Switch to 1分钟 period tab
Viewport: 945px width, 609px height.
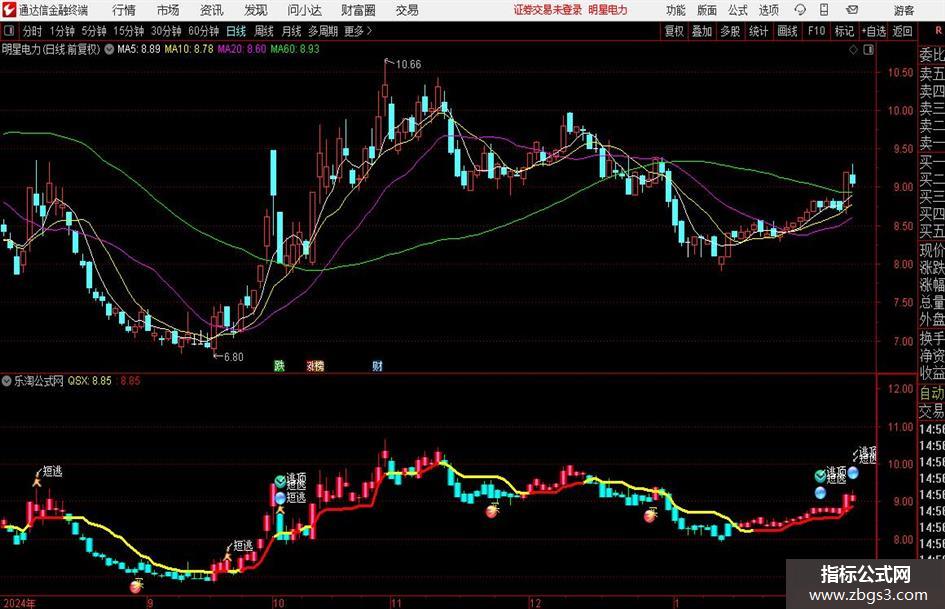(62, 31)
